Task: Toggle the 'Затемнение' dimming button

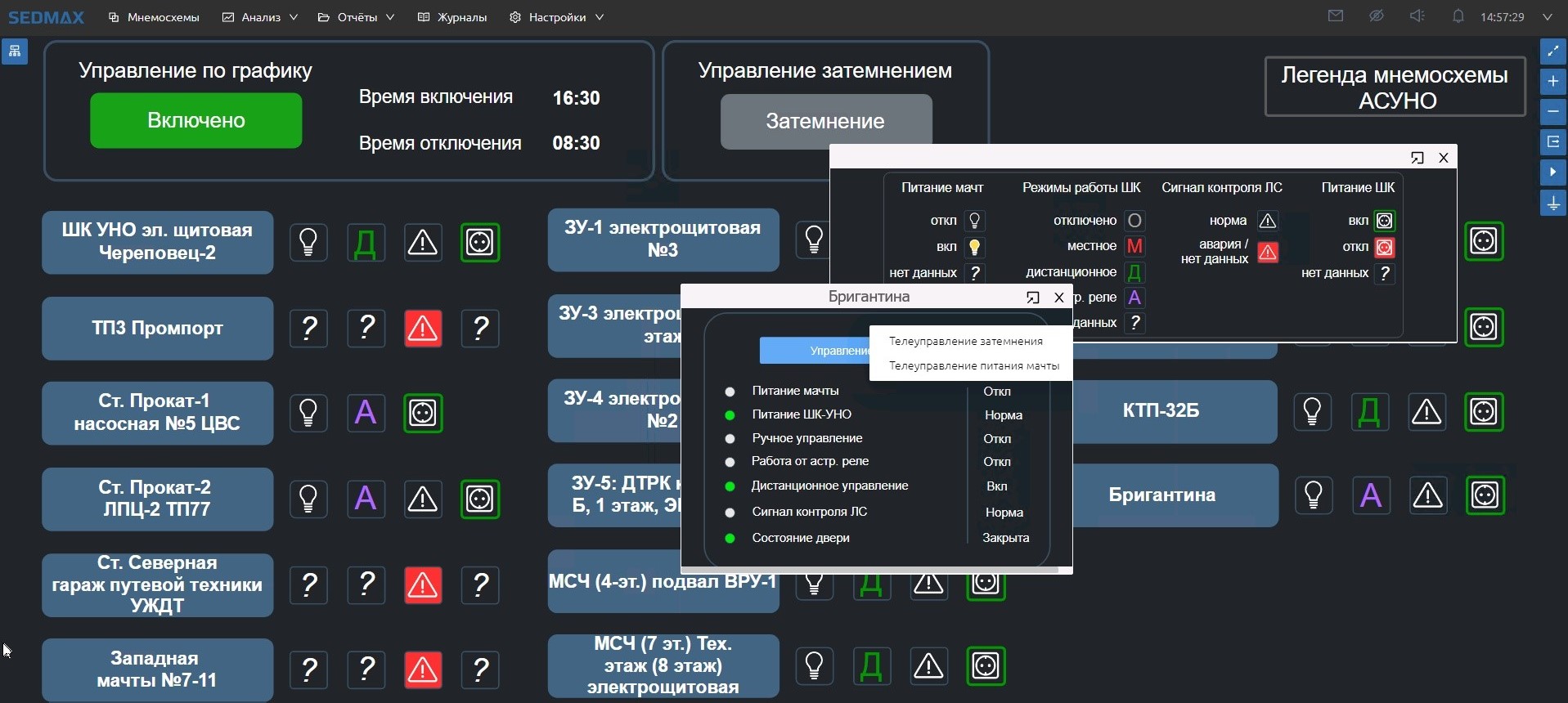Action: (x=825, y=121)
